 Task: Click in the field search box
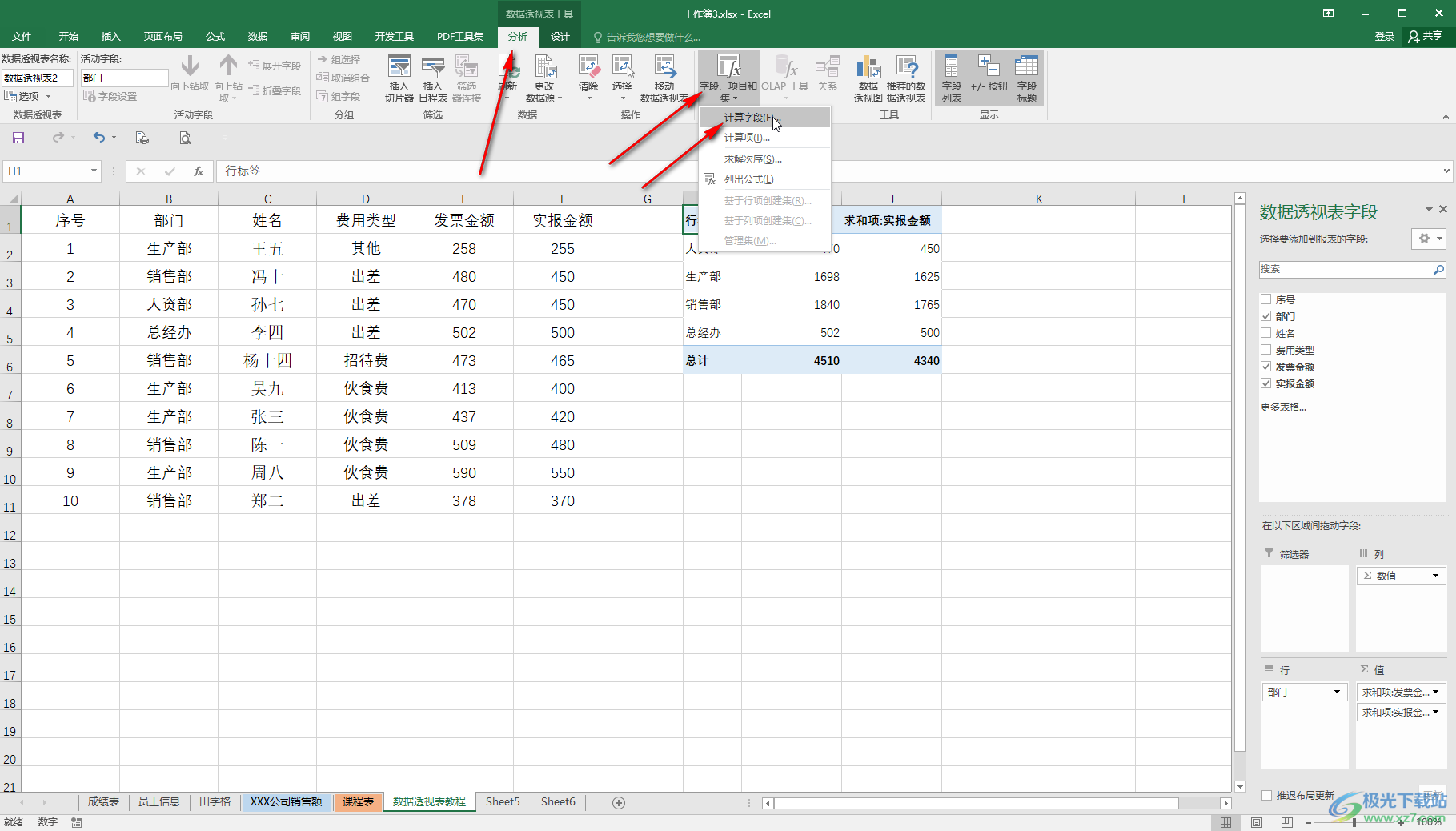coord(1346,270)
